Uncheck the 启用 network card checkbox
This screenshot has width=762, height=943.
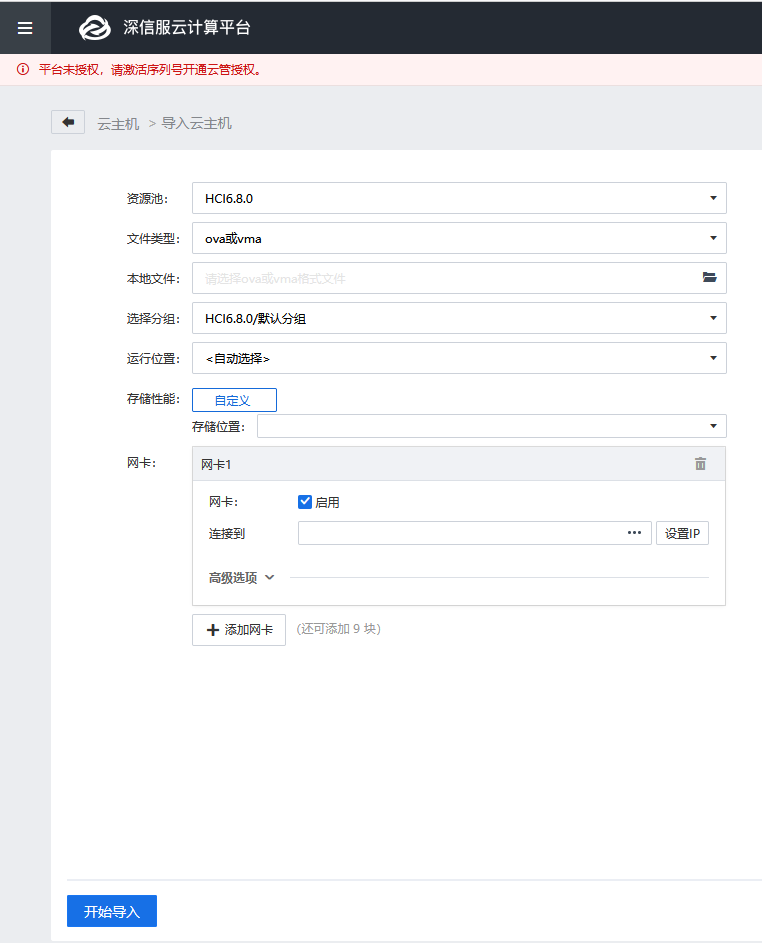pyautogui.click(x=305, y=502)
